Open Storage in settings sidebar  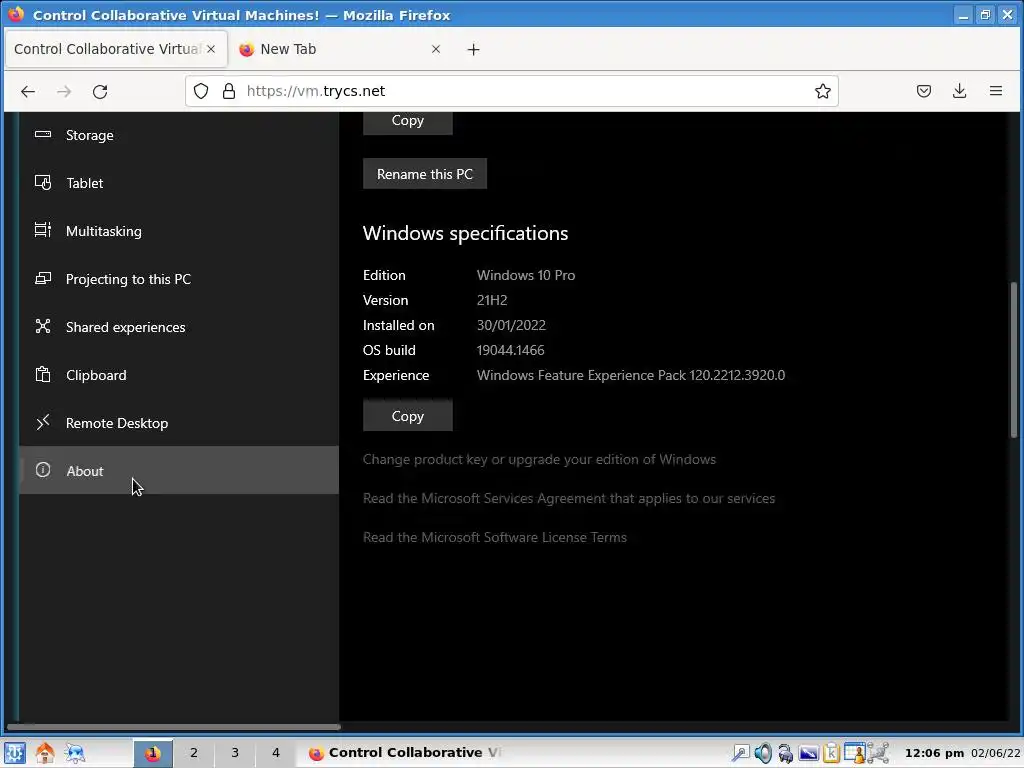(x=179, y=135)
